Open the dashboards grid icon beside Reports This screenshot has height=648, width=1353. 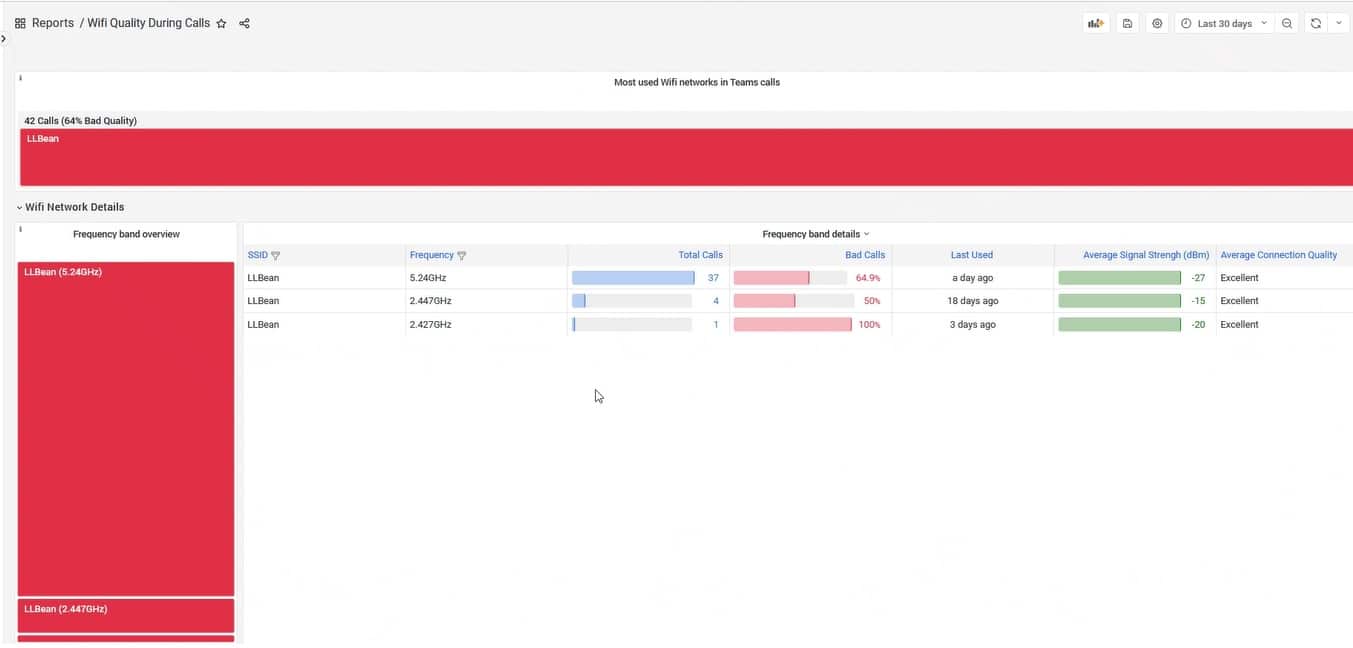[x=20, y=23]
